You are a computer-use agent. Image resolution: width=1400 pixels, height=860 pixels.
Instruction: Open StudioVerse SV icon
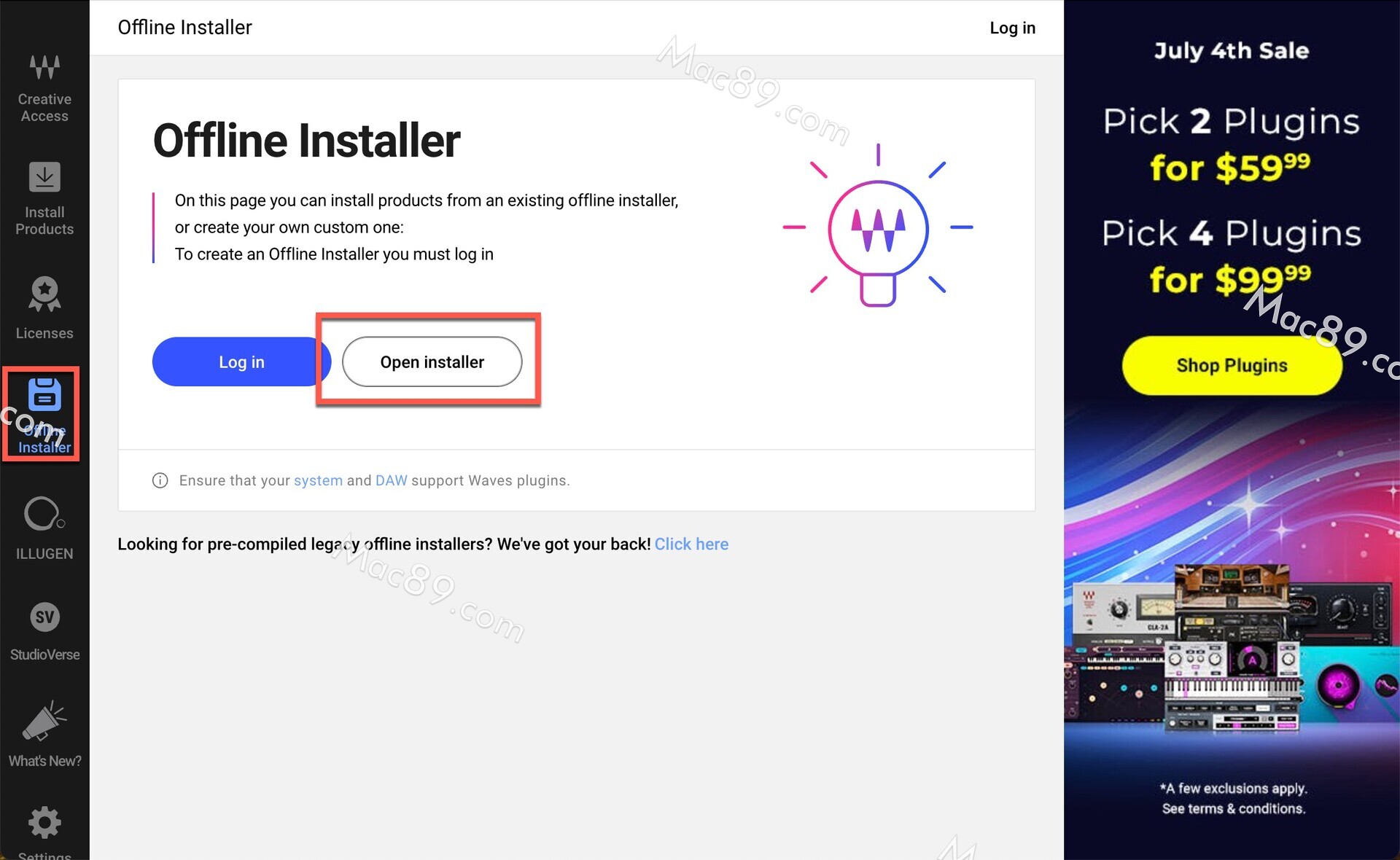44,617
